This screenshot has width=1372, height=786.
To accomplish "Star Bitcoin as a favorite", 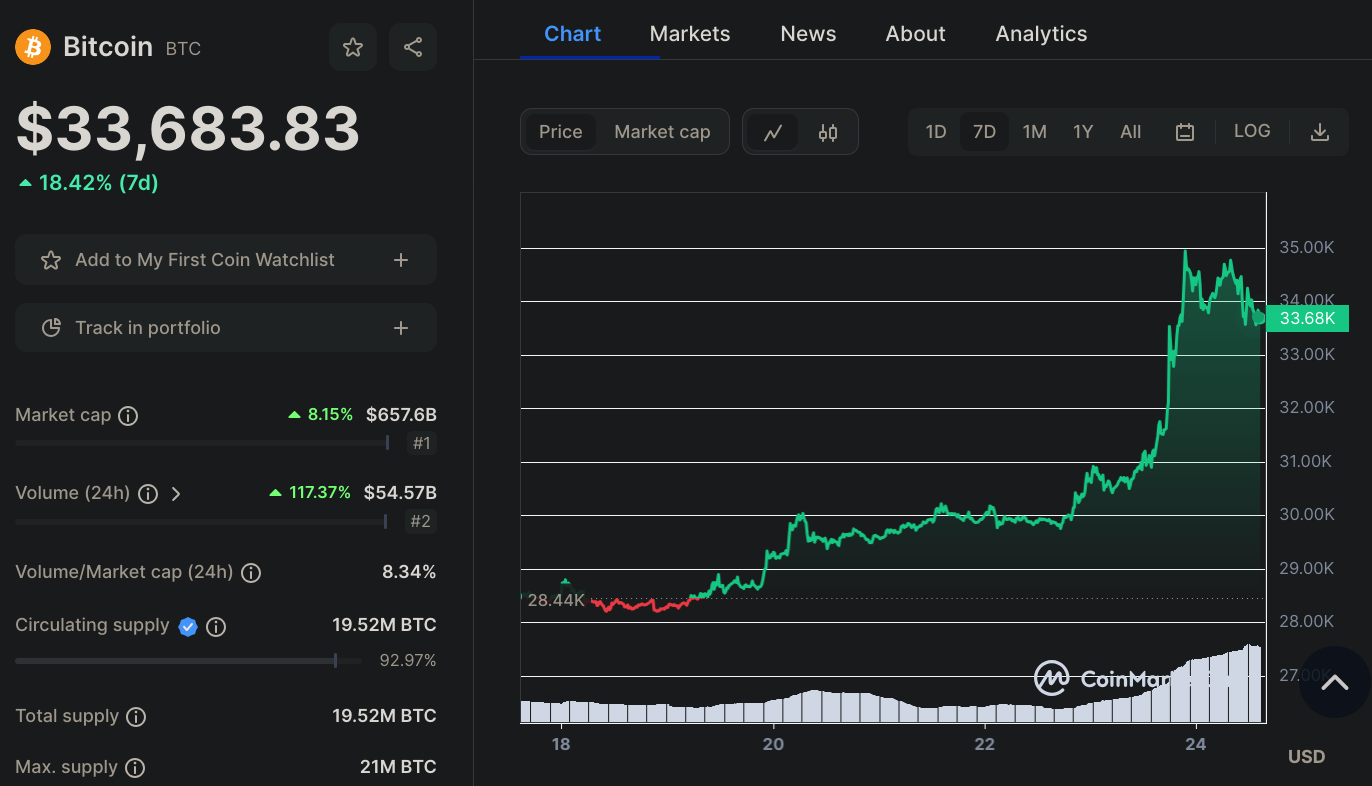I will [x=353, y=47].
